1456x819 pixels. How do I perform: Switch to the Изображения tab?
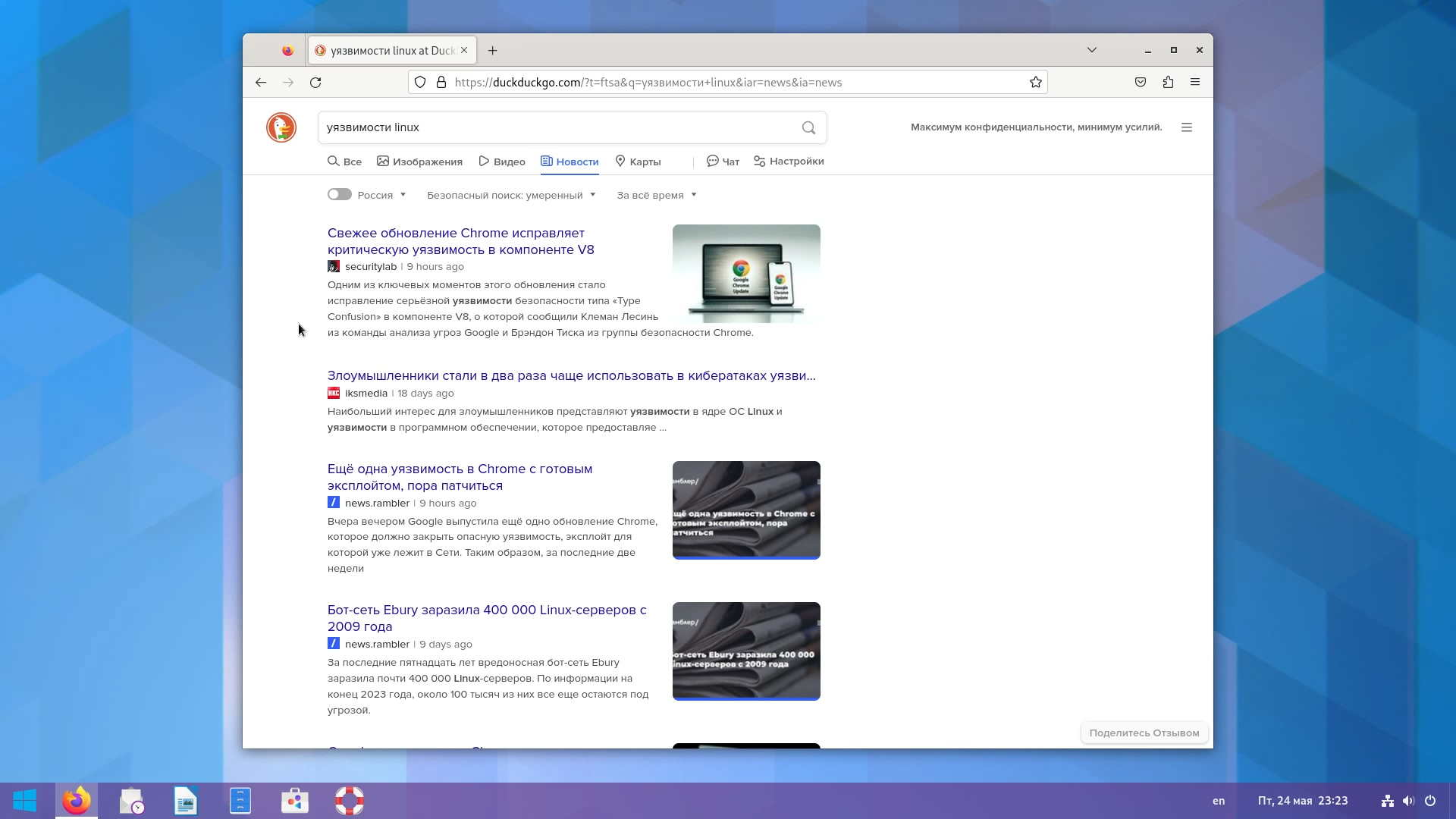click(419, 161)
